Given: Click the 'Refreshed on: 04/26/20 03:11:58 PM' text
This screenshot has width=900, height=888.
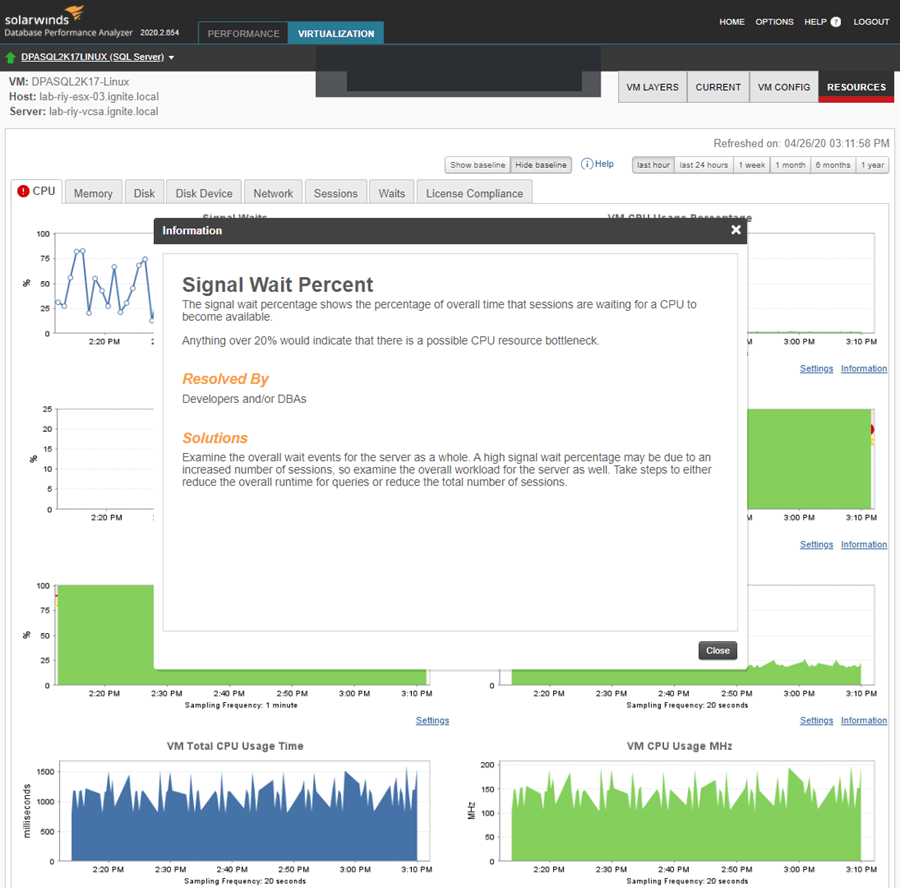Looking at the screenshot, I should click(801, 144).
